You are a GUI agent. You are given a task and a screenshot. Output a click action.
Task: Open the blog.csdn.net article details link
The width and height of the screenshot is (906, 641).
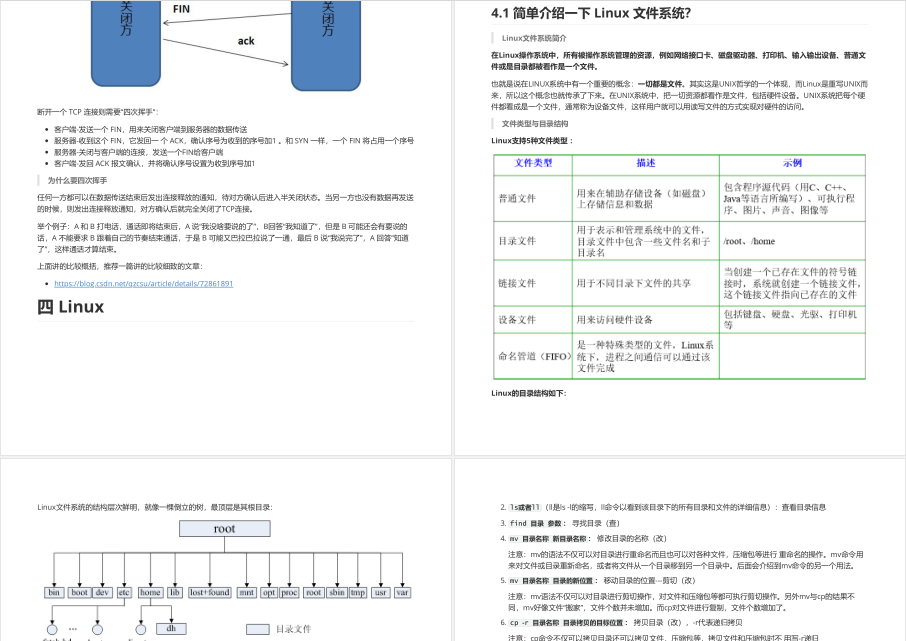143,284
